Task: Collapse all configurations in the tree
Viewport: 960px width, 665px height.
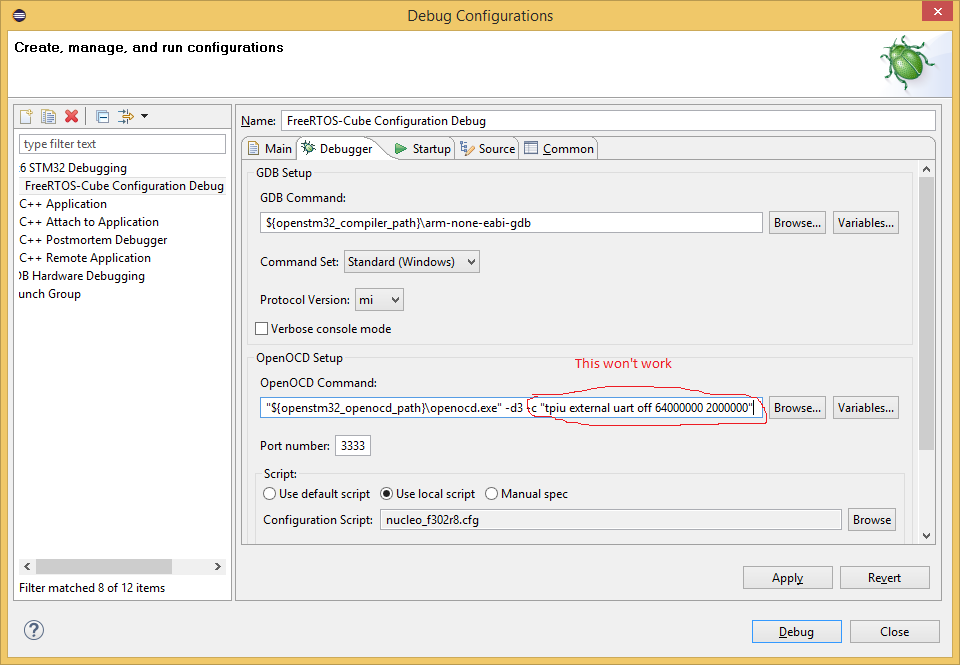Action: [102, 117]
